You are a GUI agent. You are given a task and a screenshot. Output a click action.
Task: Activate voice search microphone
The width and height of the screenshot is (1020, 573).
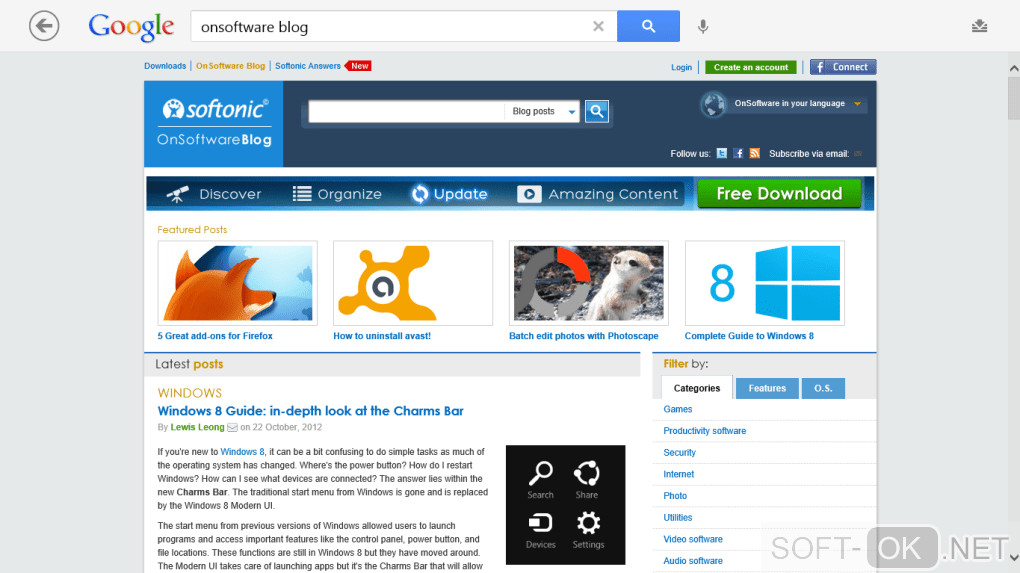[x=703, y=26]
